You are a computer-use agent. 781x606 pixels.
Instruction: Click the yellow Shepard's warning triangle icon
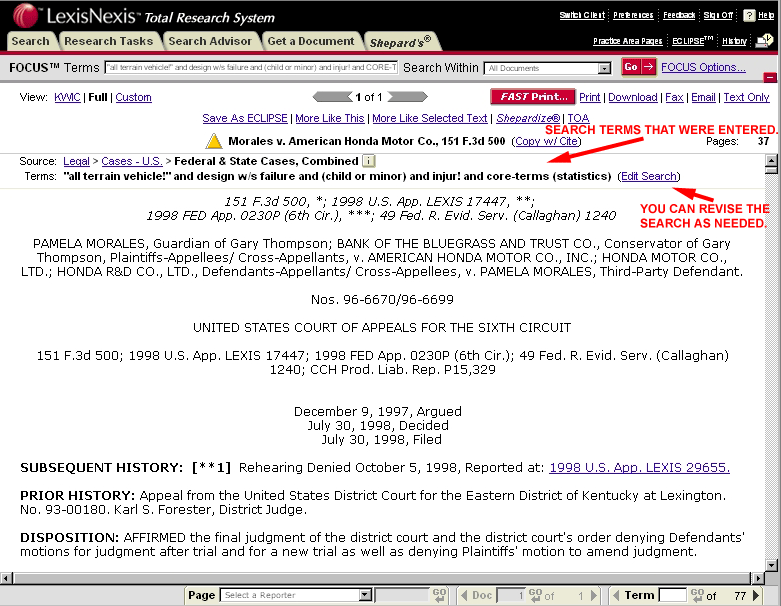click(214, 141)
